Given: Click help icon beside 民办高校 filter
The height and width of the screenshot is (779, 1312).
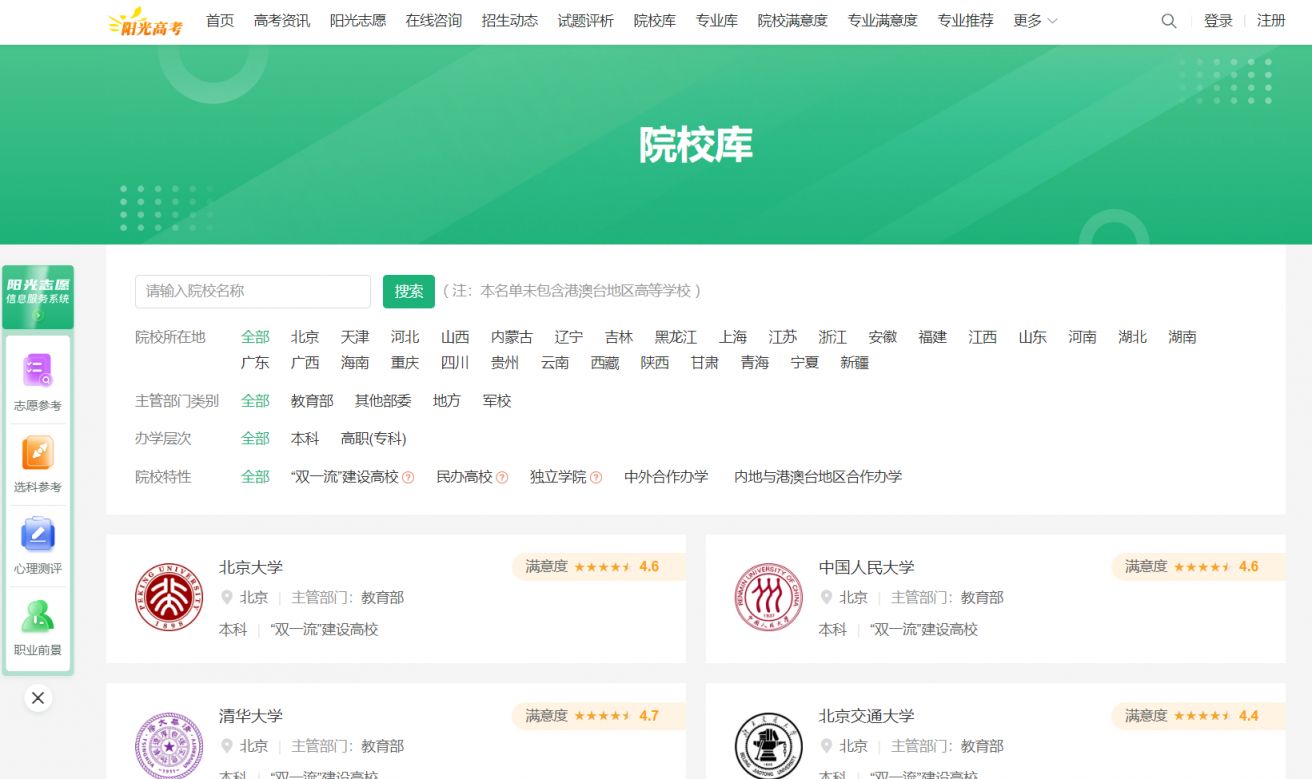Looking at the screenshot, I should coord(502,478).
